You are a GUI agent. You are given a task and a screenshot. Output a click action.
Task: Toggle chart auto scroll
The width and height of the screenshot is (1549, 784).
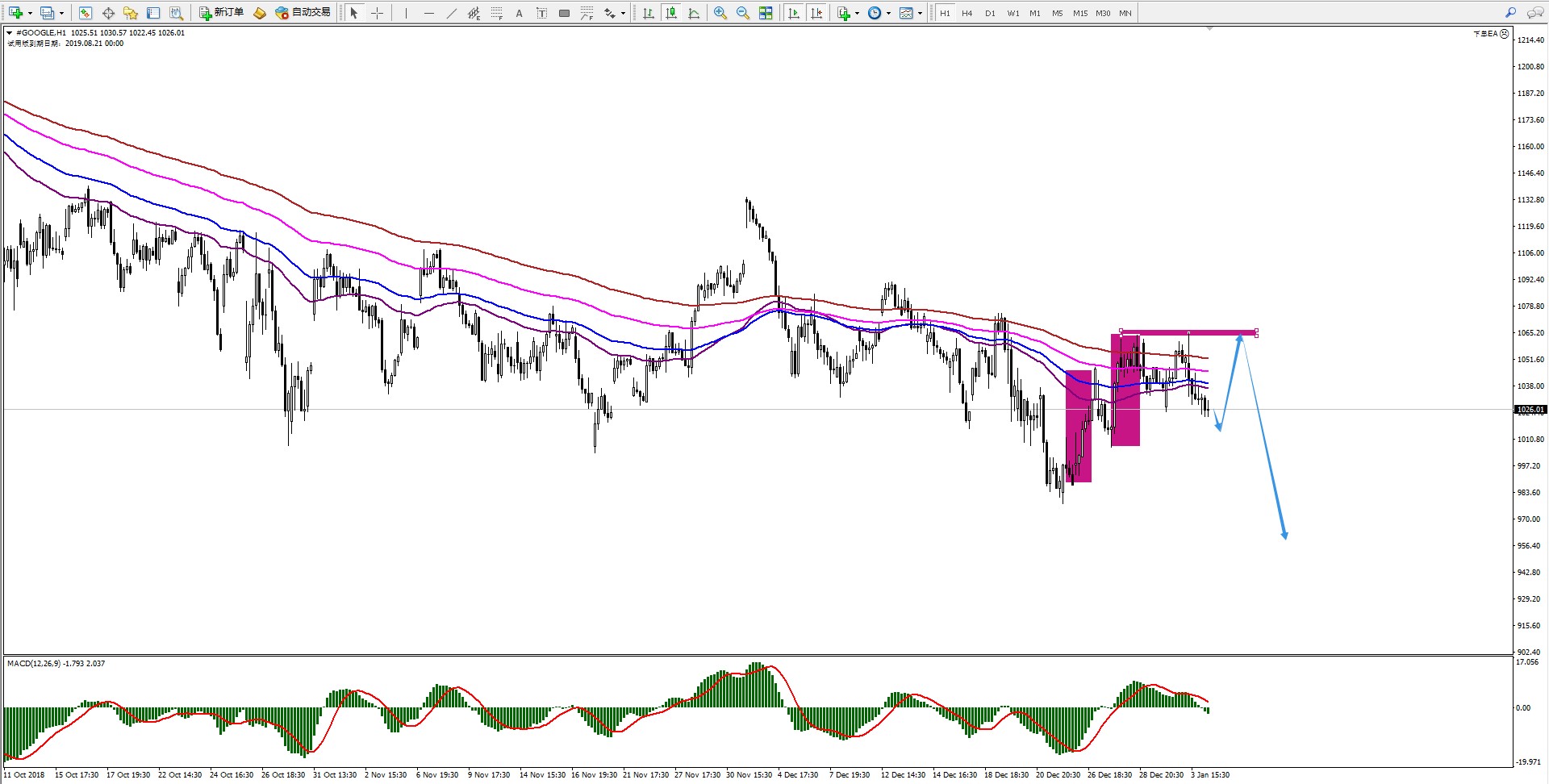[794, 13]
